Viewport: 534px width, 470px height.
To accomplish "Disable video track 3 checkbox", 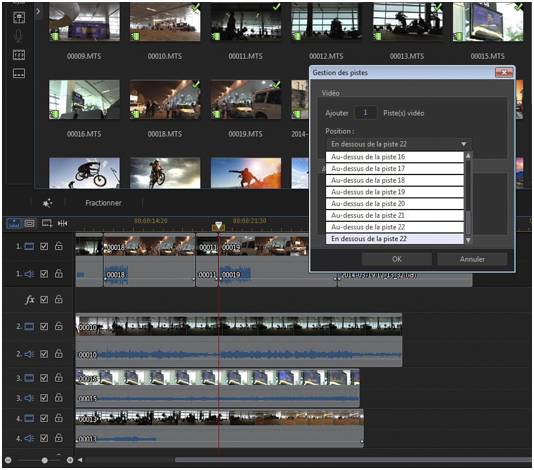I will tap(44, 378).
